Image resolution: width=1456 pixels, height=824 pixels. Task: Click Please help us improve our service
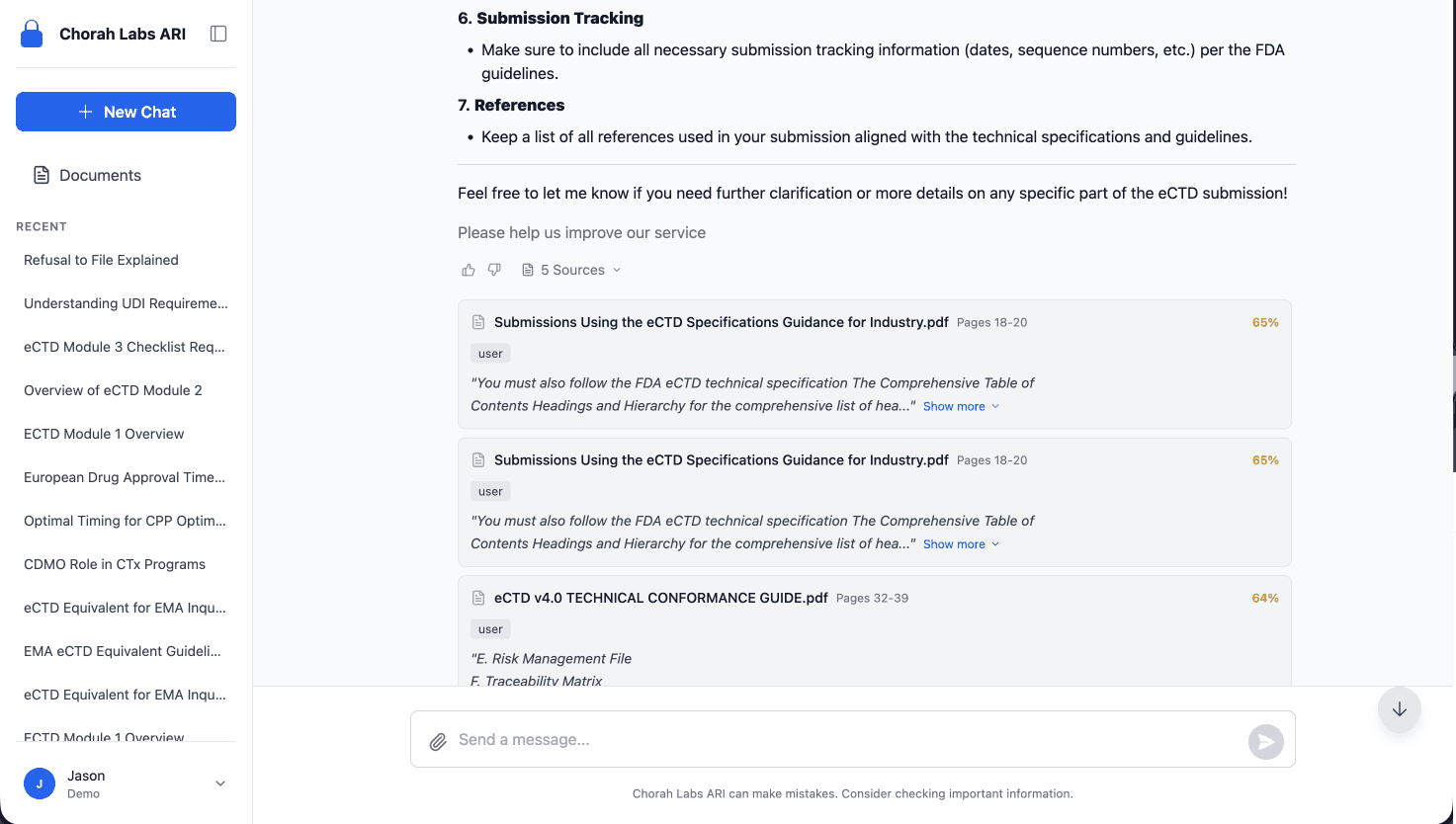(x=581, y=233)
